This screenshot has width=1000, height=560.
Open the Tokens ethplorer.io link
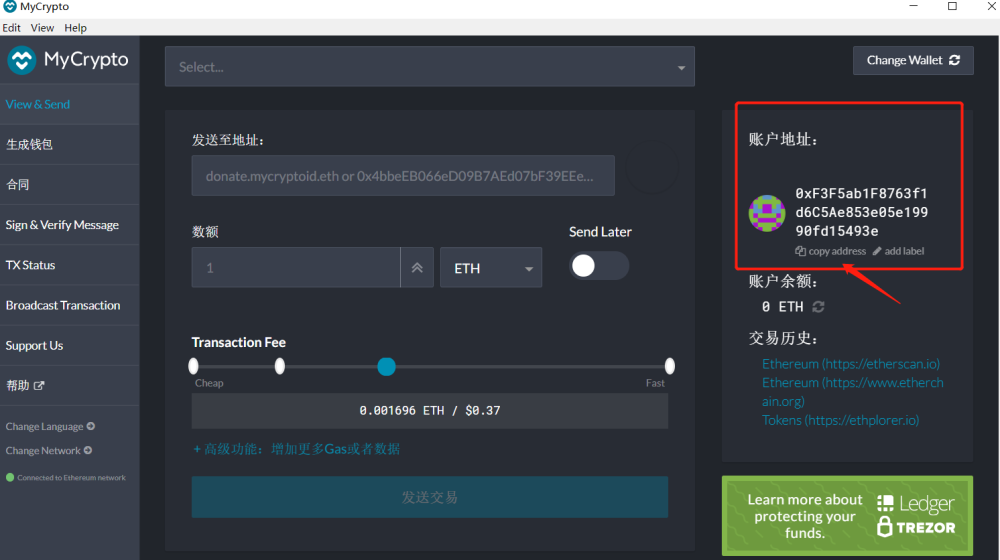coord(841,420)
